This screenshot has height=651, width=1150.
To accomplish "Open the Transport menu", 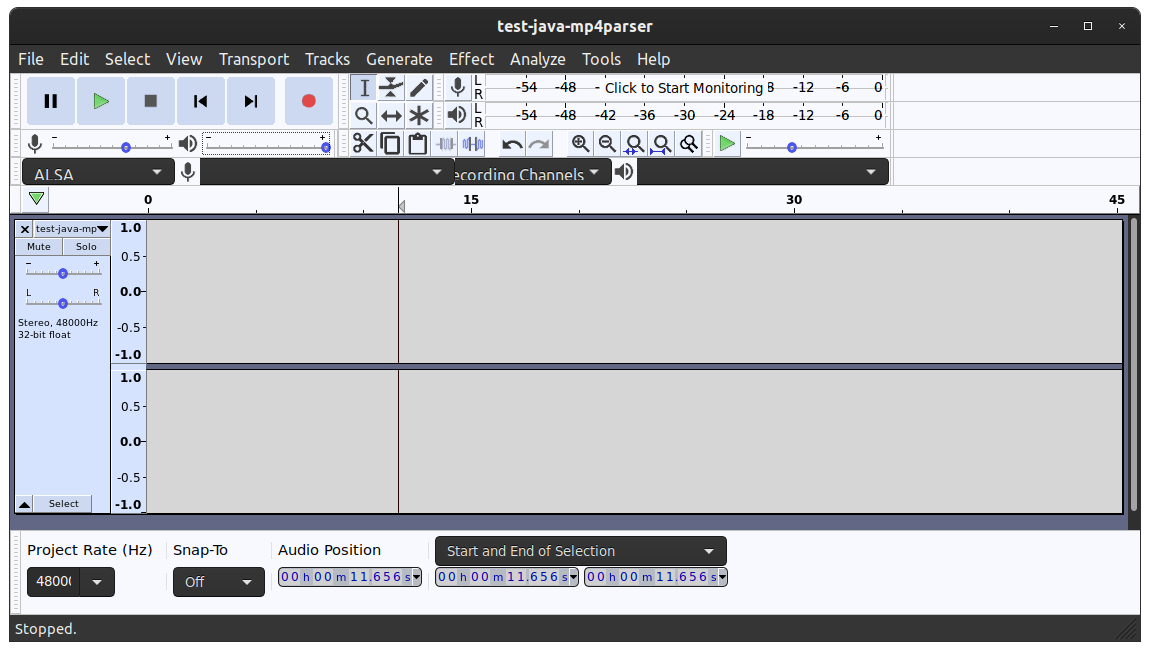I will 254,59.
